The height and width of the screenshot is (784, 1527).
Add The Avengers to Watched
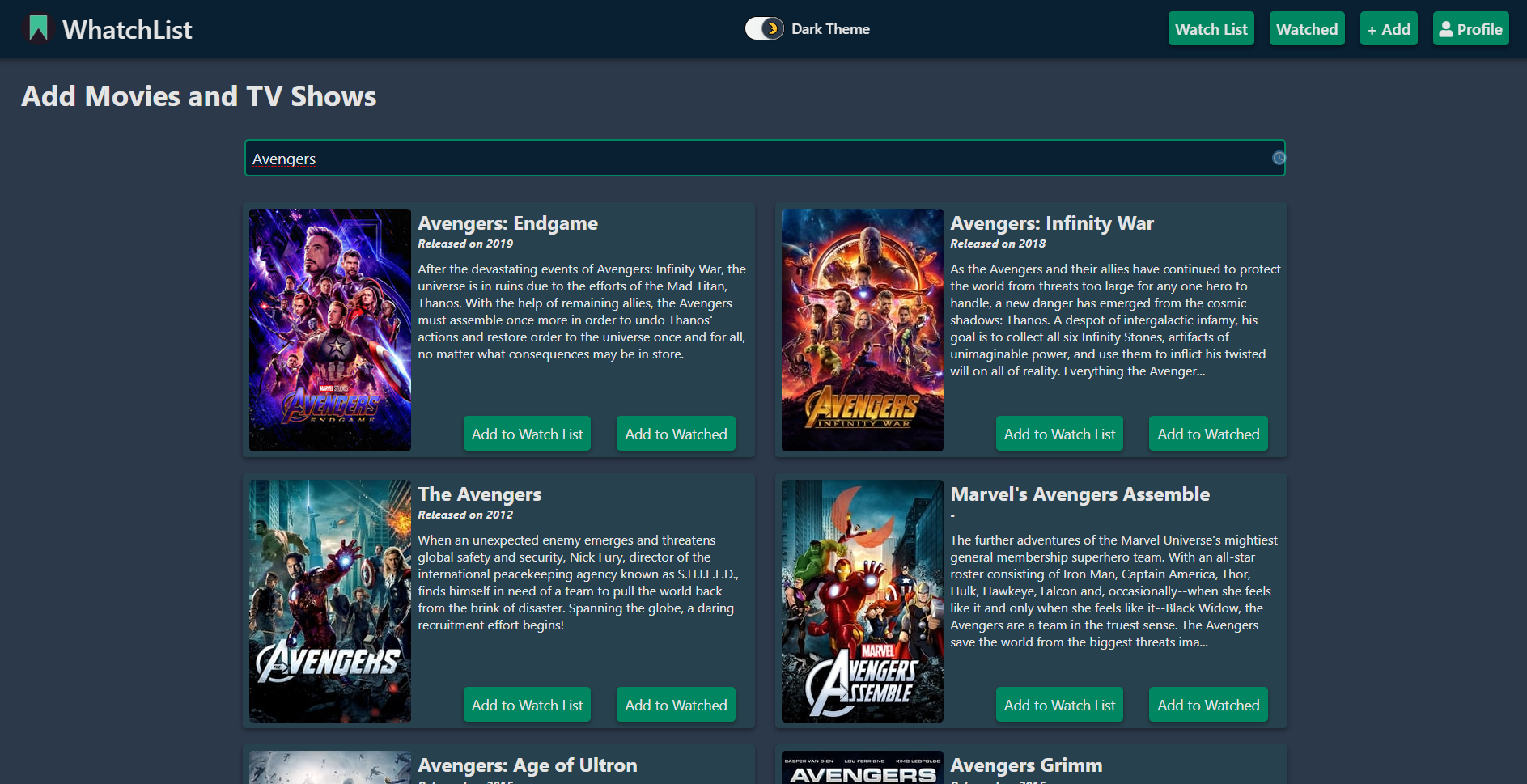(x=676, y=705)
